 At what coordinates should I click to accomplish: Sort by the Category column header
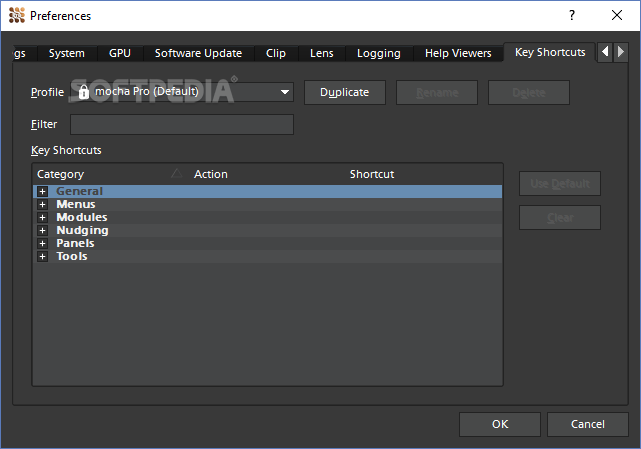[x=110, y=174]
